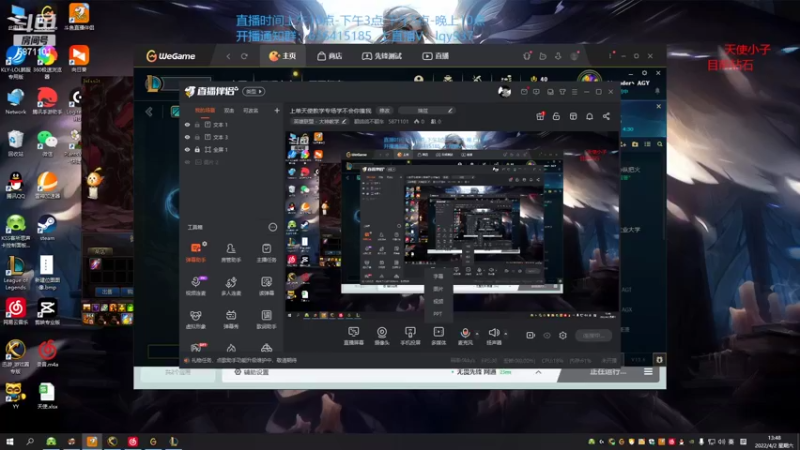The image size is (800, 450).
Task: Toggle lock on 文本 1 layer
Action: click(x=197, y=124)
